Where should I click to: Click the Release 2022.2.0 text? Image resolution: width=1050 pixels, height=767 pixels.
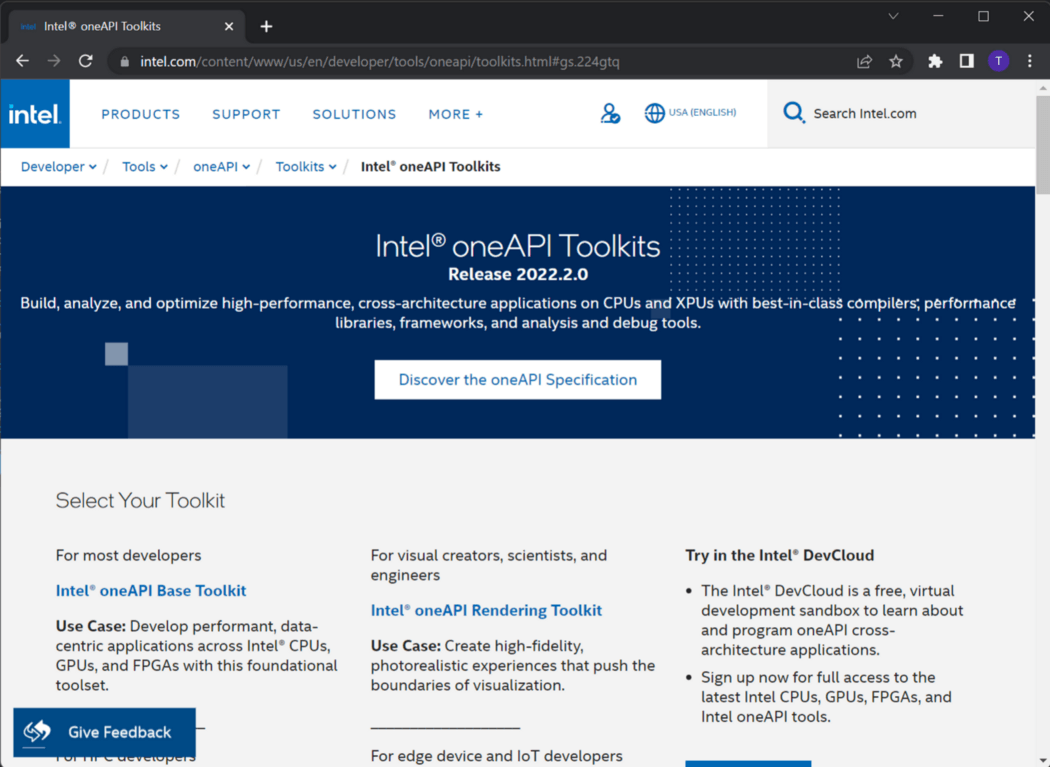tap(518, 274)
